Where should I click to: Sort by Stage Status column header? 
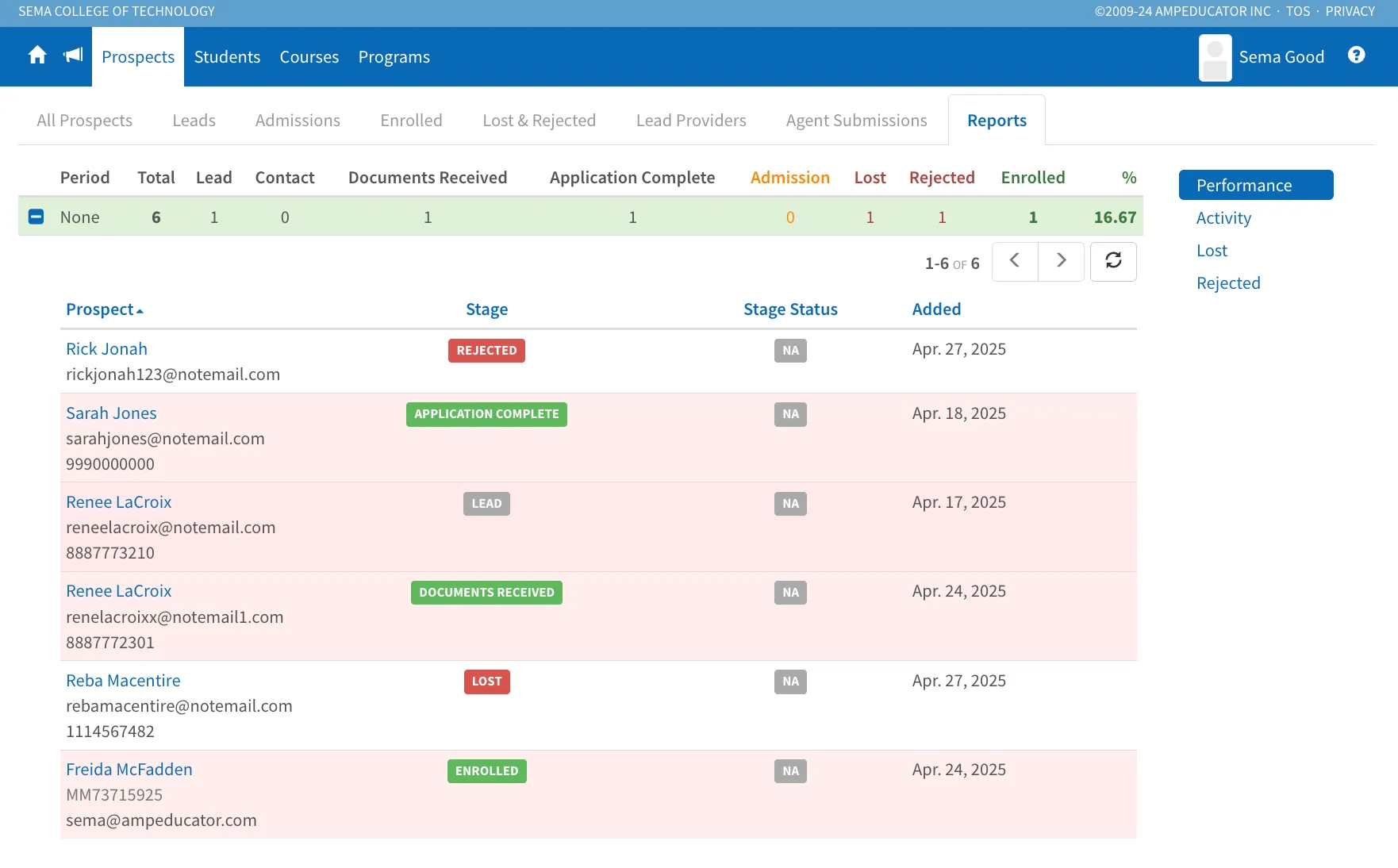(x=790, y=309)
